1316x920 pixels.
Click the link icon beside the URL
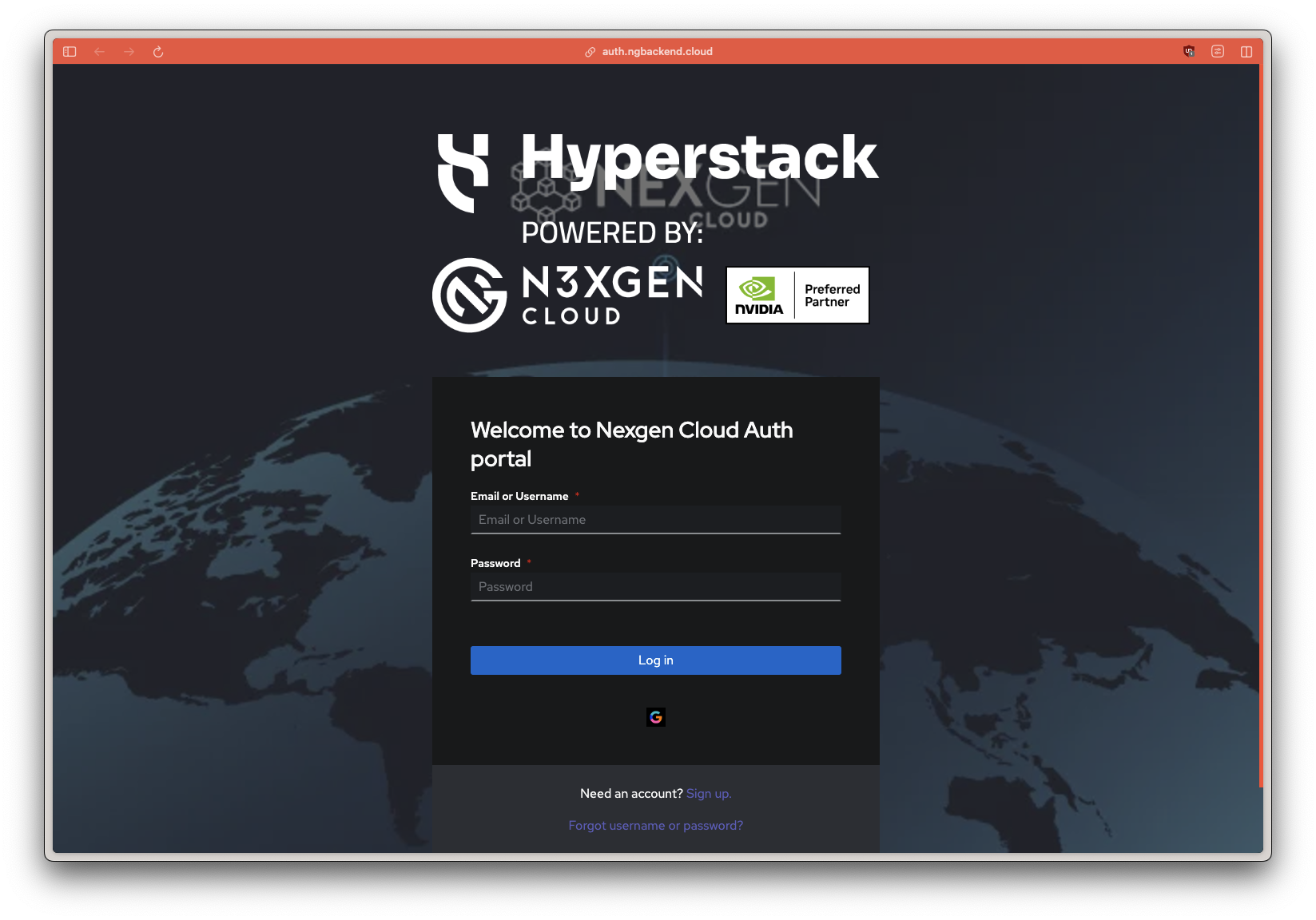point(590,52)
